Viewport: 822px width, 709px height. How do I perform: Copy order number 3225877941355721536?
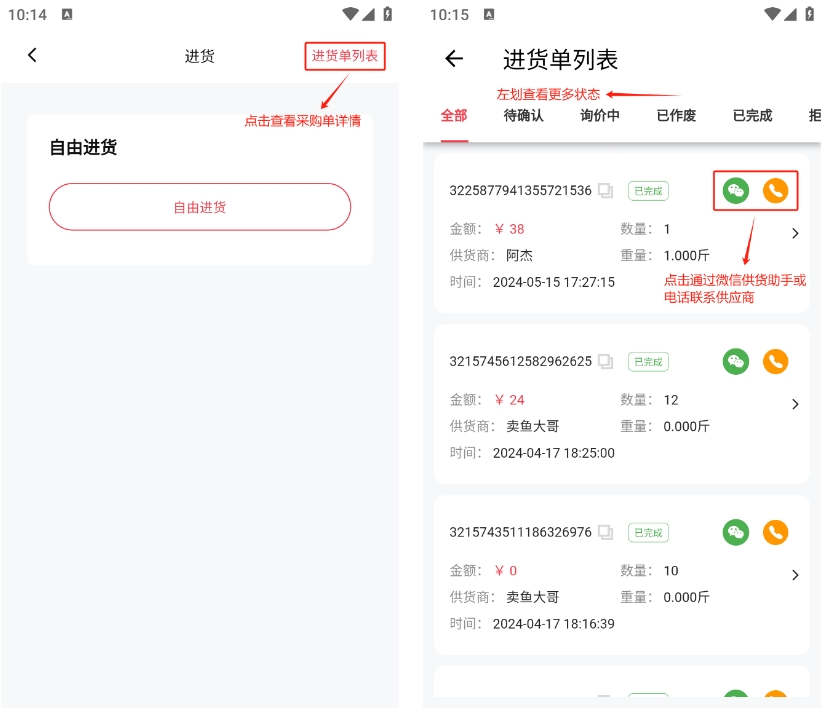tap(605, 190)
